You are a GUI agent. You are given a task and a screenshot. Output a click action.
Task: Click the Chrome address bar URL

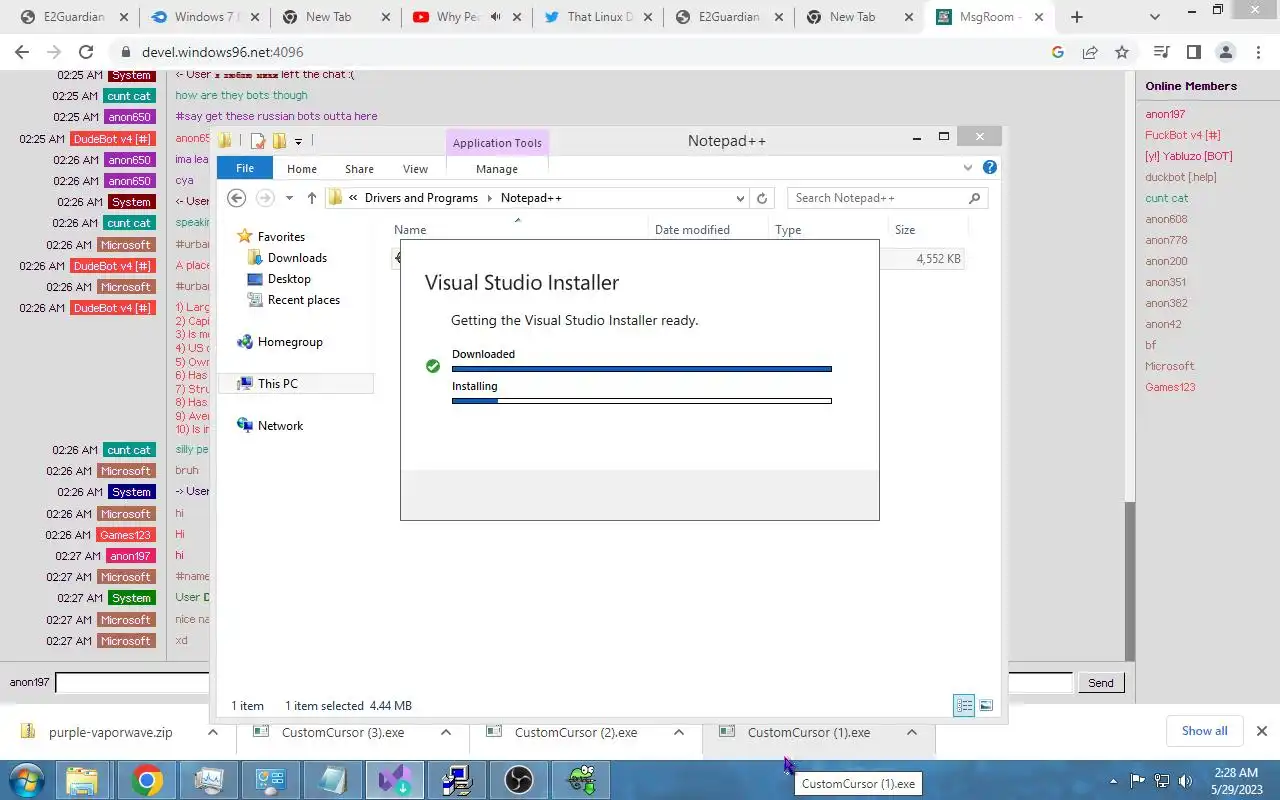[221, 52]
